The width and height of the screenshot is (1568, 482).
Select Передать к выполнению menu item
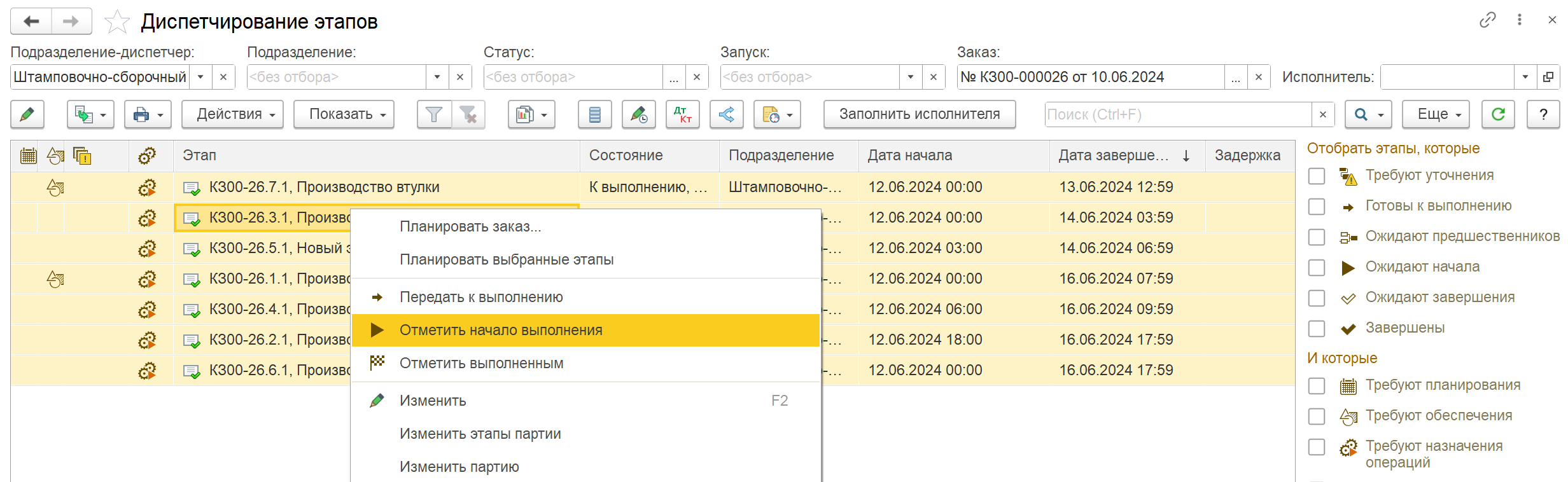point(585,298)
